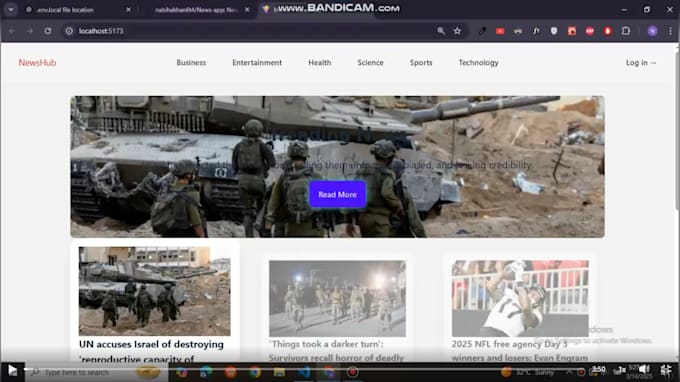Screen dimensions: 680x382
Task: Open the red YouTube-style extension icon
Action: [500, 31]
